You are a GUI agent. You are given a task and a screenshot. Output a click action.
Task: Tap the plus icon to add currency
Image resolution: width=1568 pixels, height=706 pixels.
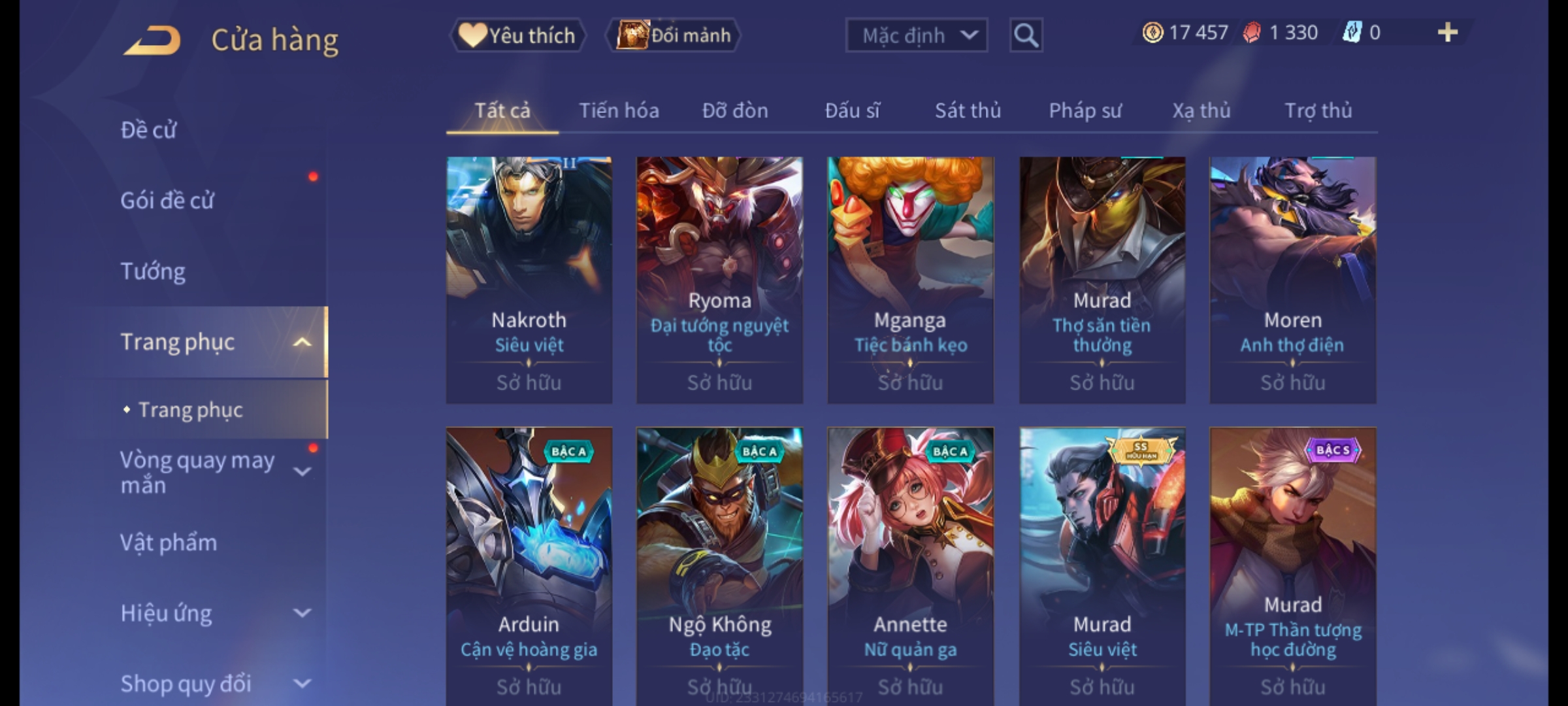point(1448,33)
